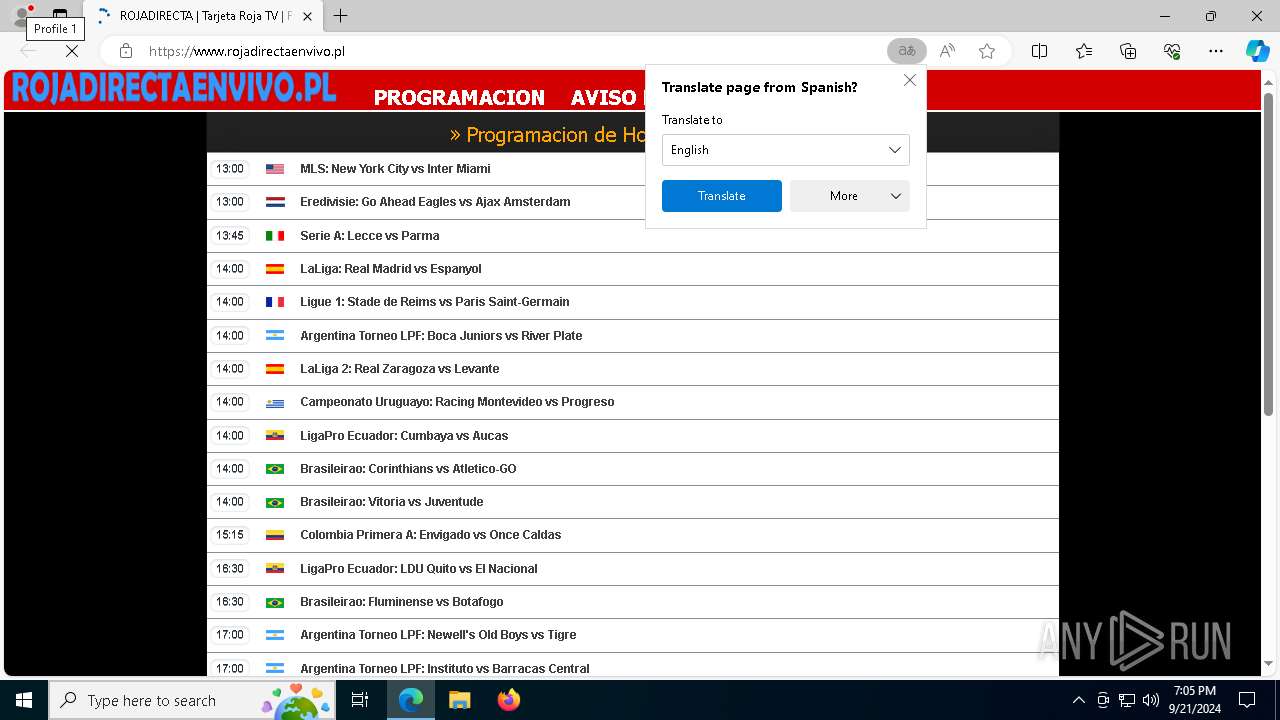This screenshot has height=720, width=1280.
Task: Click the Uruguay flag beside Campeonato Uruguayo
Action: click(x=275, y=403)
